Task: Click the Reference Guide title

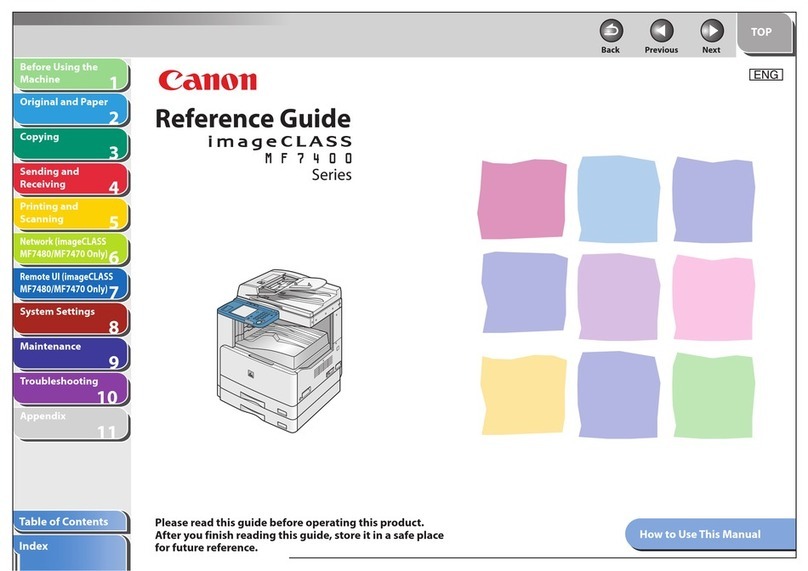Action: (253, 119)
